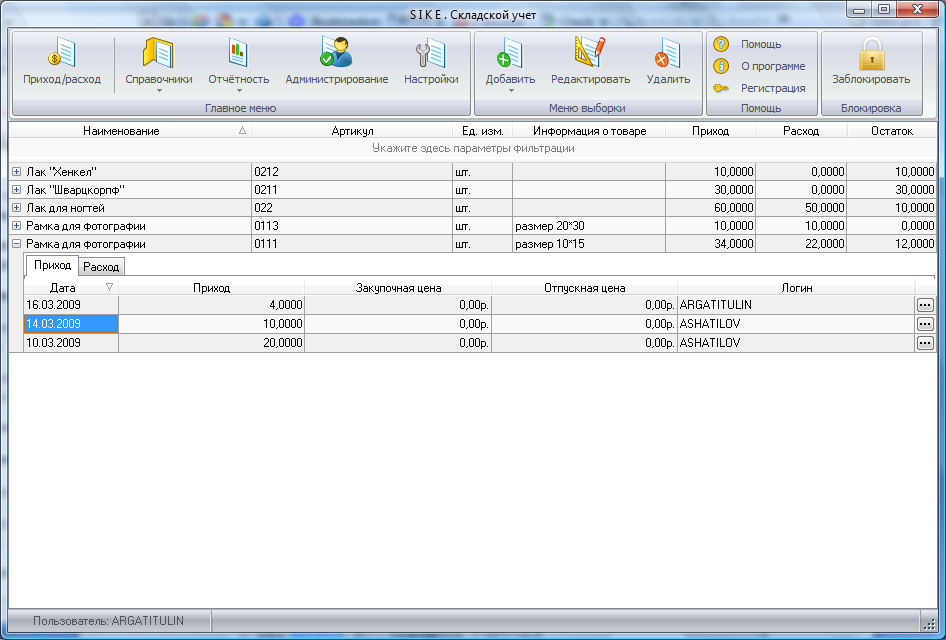This screenshot has width=946, height=640.
Task: Select the Приход tab
Action: [x=52, y=266]
